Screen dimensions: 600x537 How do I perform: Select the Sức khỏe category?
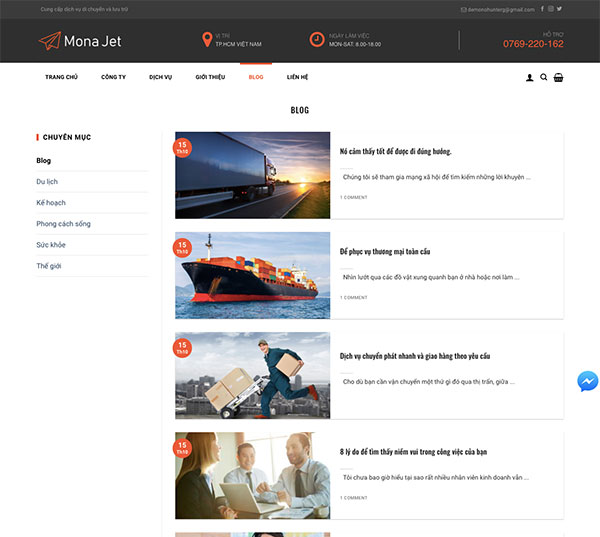51,245
